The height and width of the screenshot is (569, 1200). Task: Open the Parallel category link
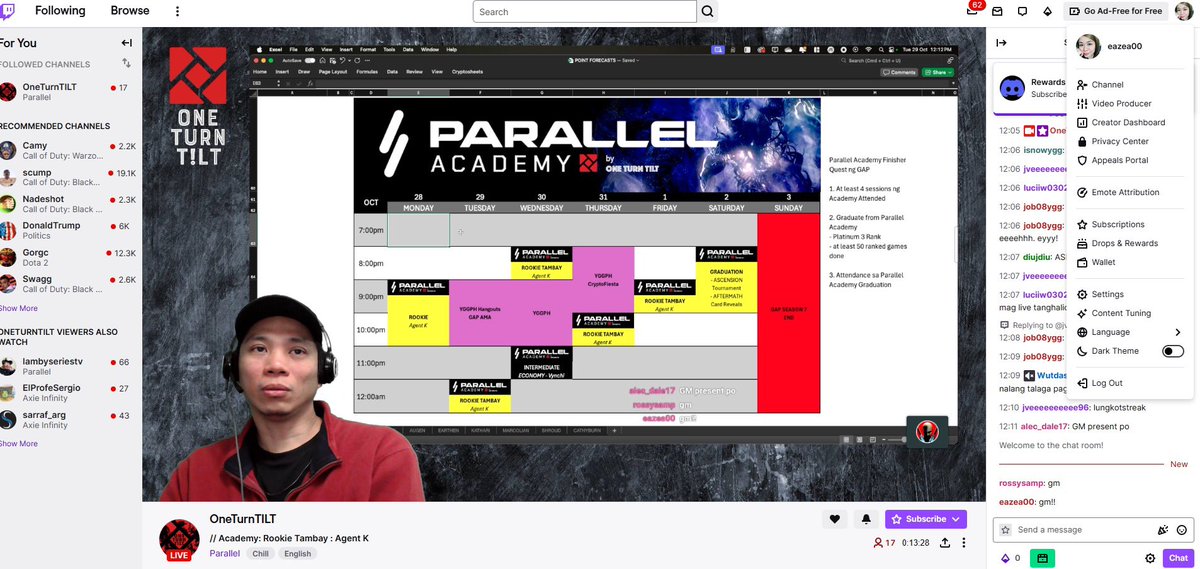[225, 553]
